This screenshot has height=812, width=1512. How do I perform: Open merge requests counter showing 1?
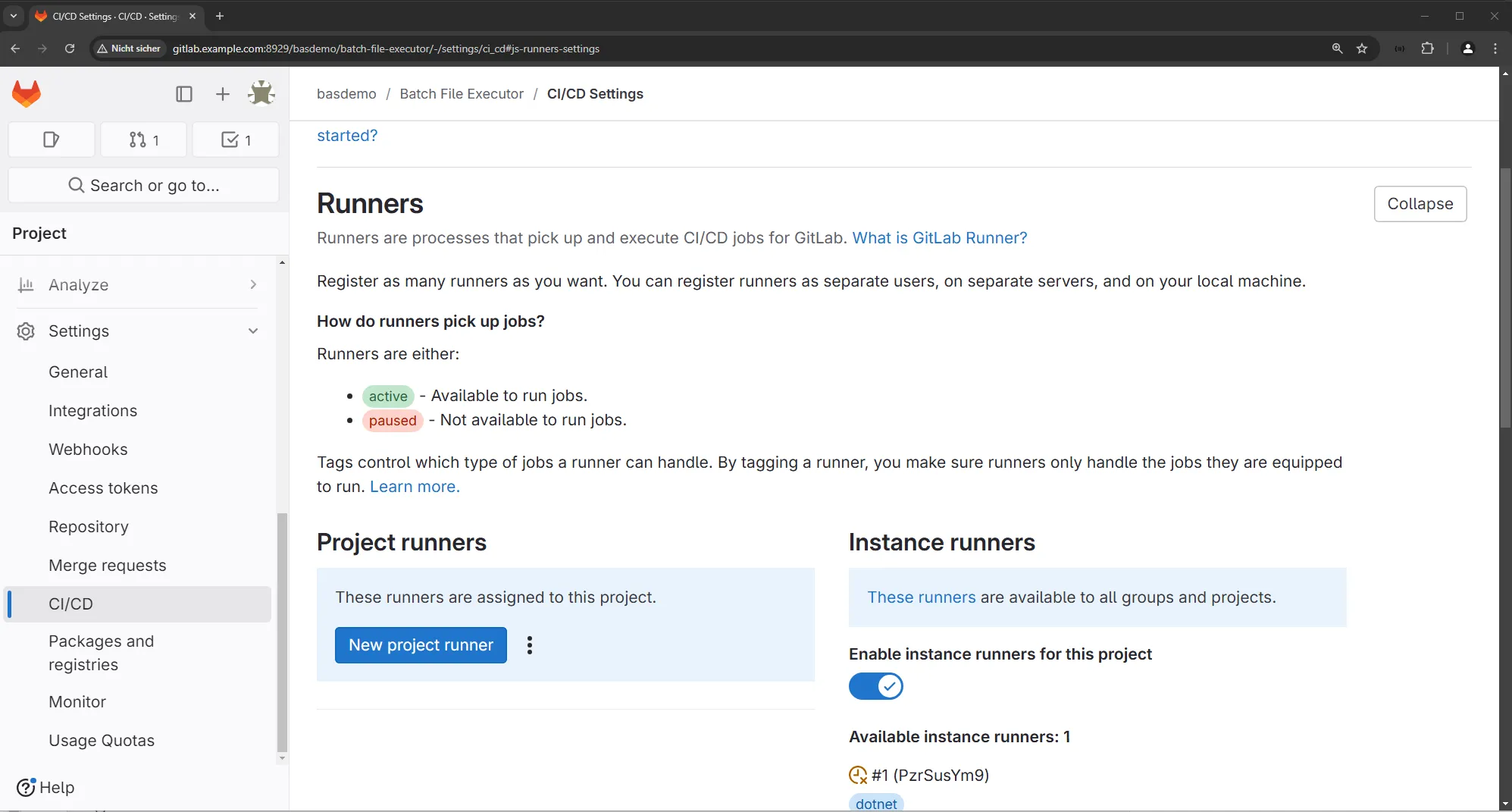pos(144,140)
